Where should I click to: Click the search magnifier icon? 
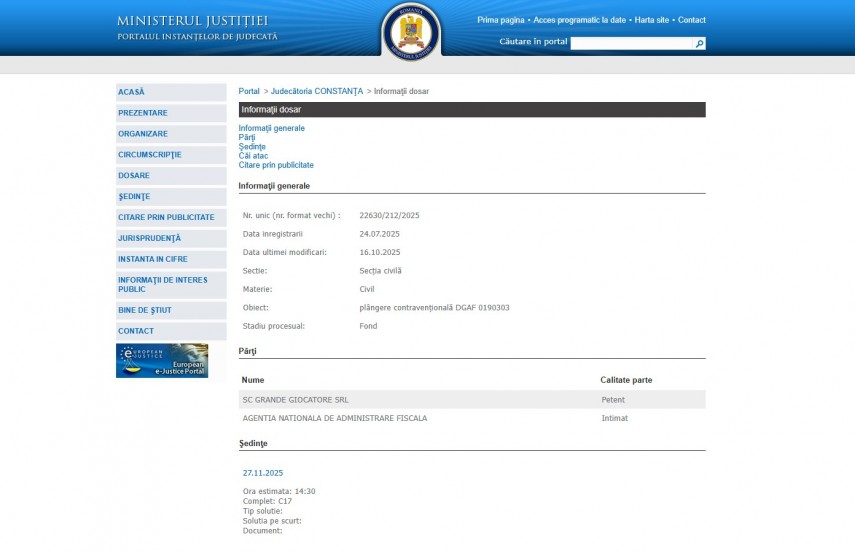tap(700, 43)
